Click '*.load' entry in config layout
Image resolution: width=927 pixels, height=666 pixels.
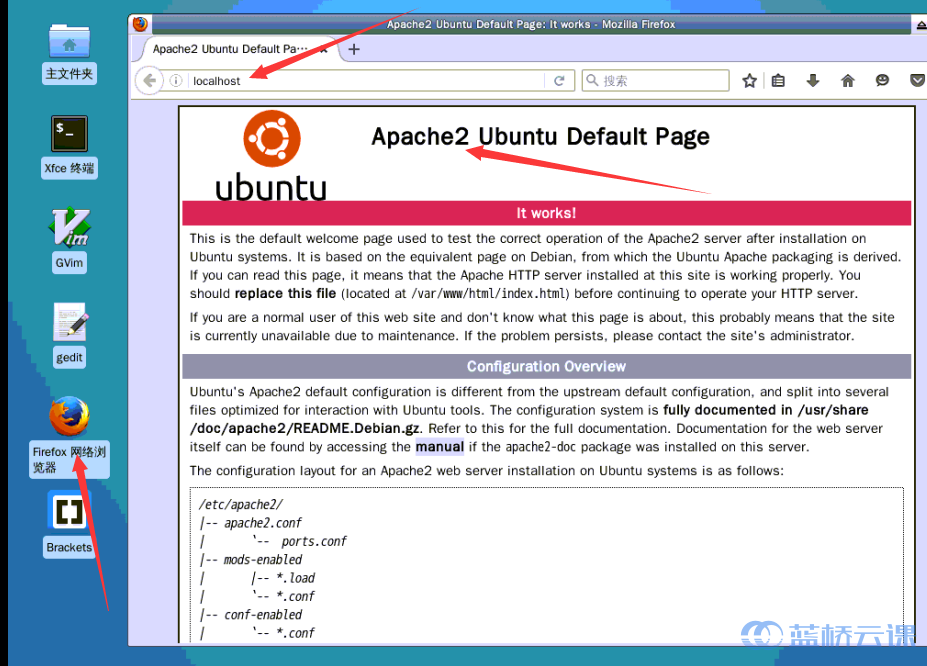click(x=296, y=578)
